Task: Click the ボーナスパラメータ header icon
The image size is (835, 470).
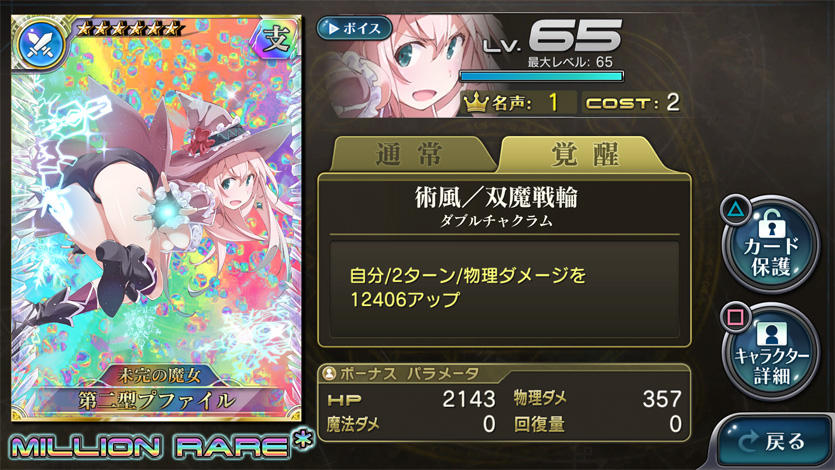Action: 329,374
